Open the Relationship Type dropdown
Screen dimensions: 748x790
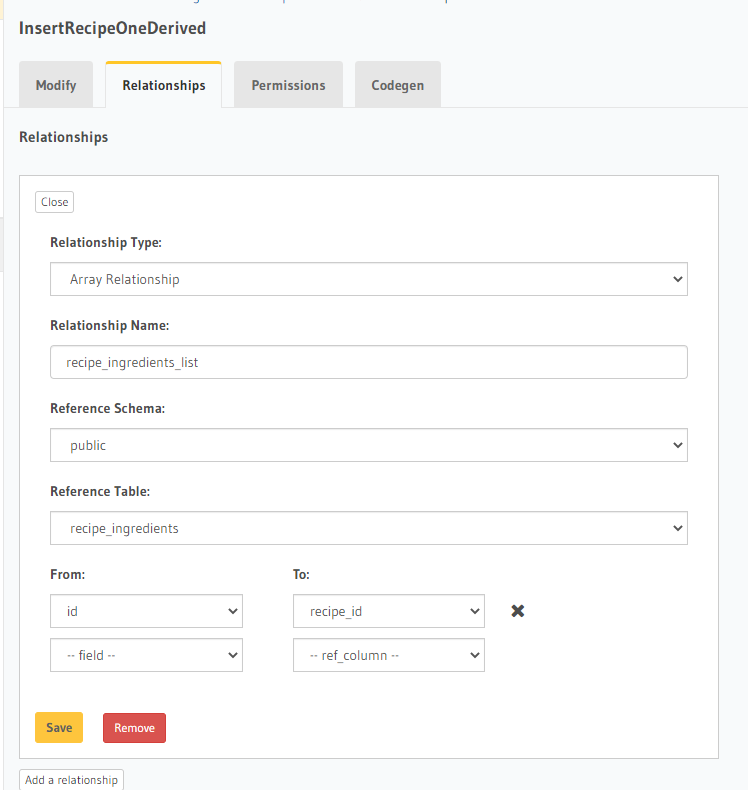(369, 279)
